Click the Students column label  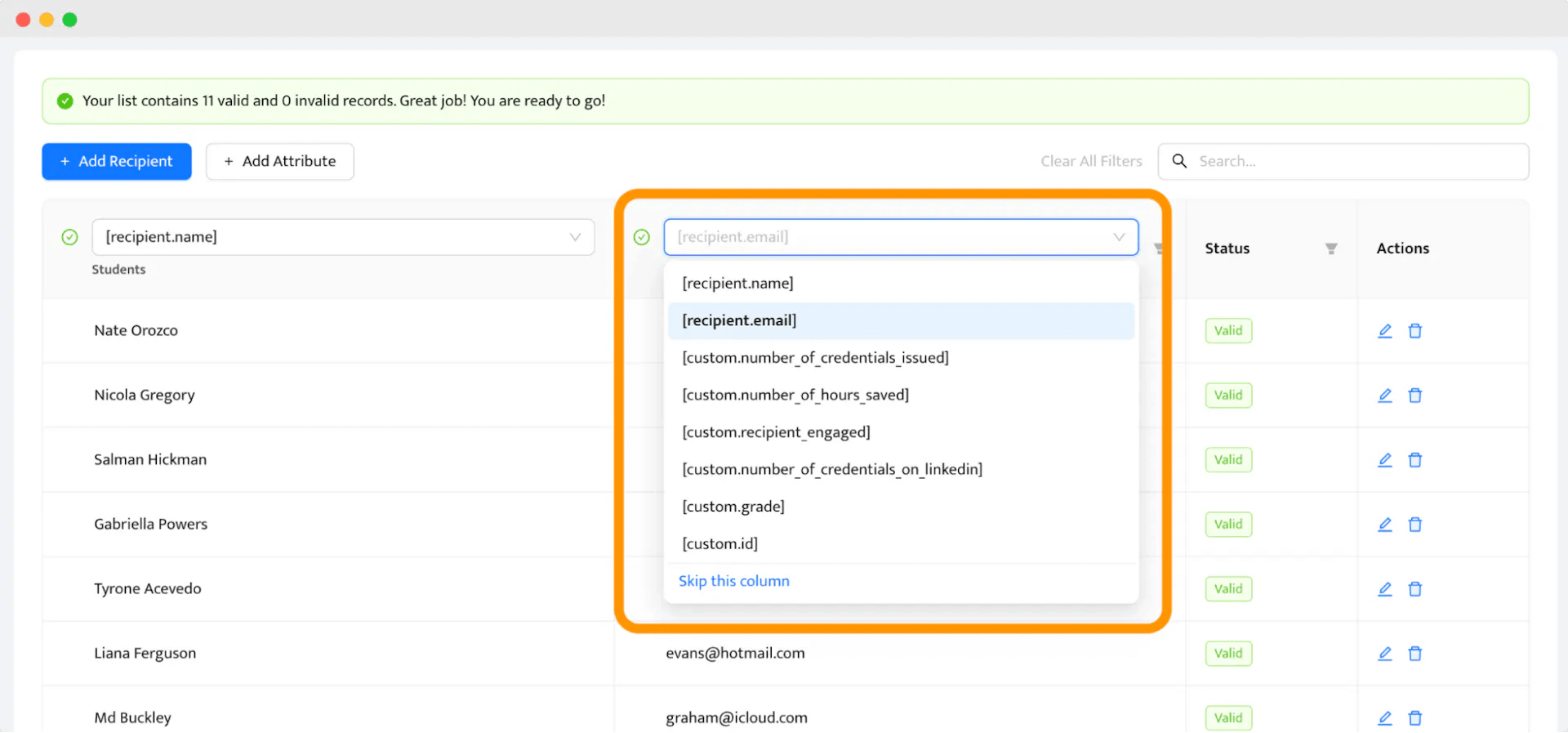(x=118, y=270)
